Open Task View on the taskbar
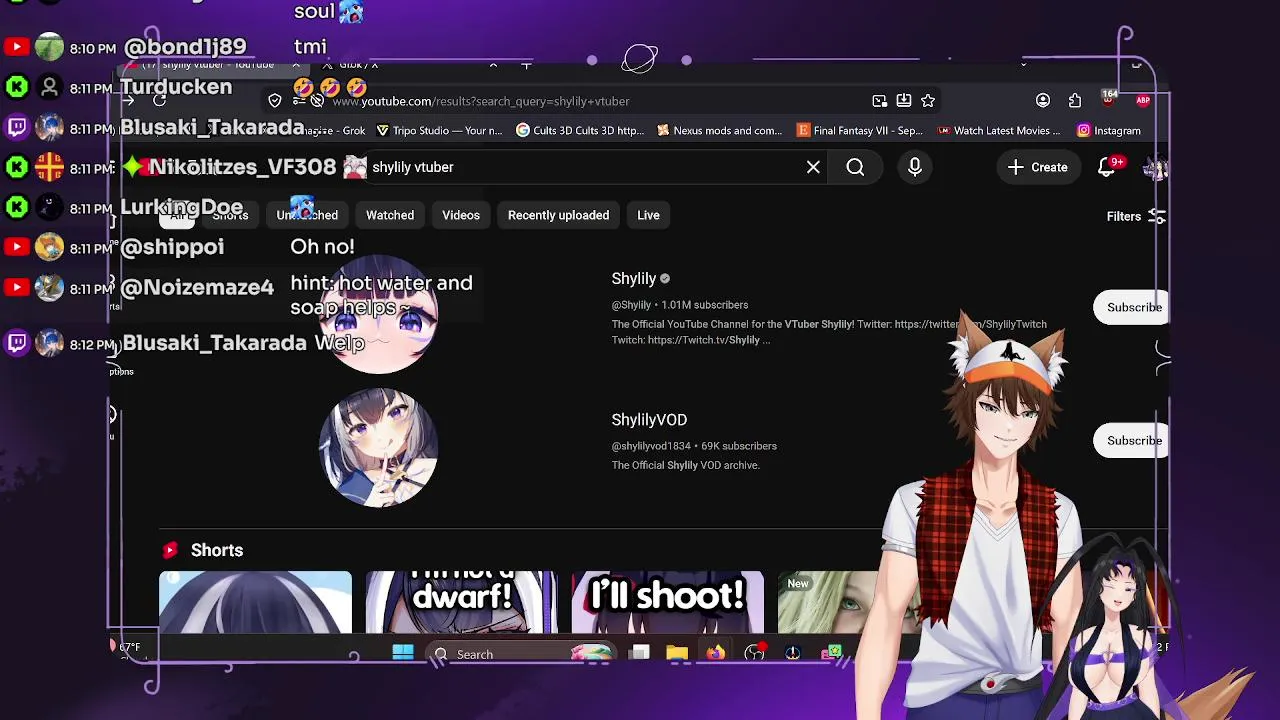Image resolution: width=1280 pixels, height=720 pixels. tap(640, 653)
